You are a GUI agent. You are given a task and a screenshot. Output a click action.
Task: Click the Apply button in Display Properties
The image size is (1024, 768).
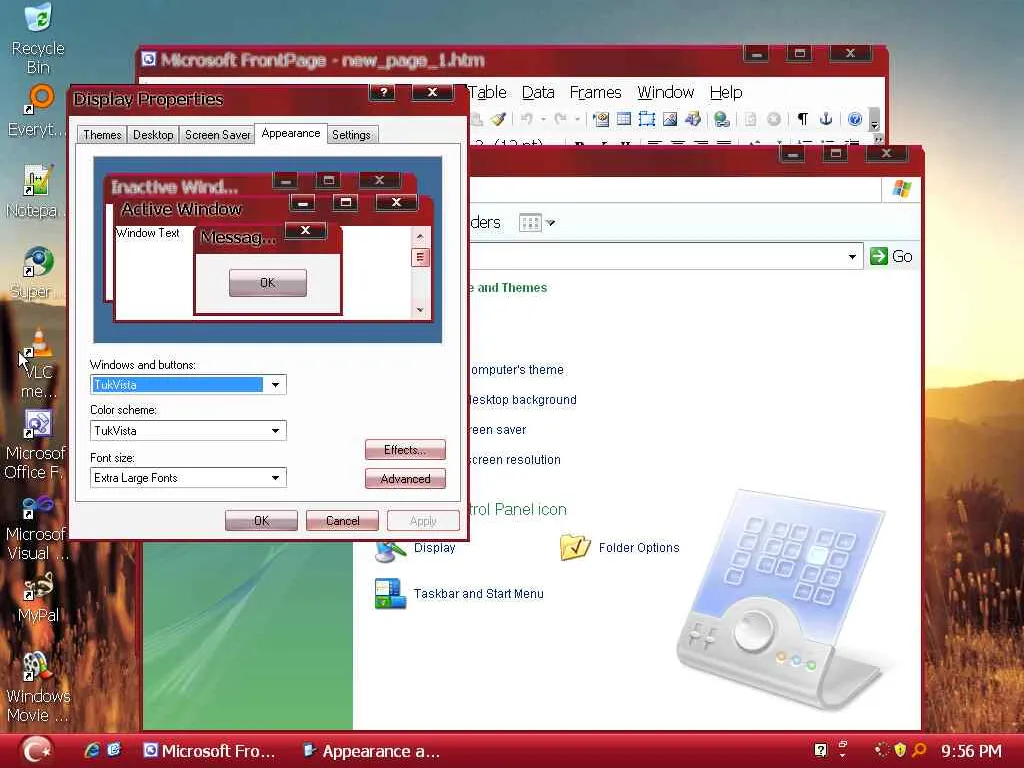point(423,520)
